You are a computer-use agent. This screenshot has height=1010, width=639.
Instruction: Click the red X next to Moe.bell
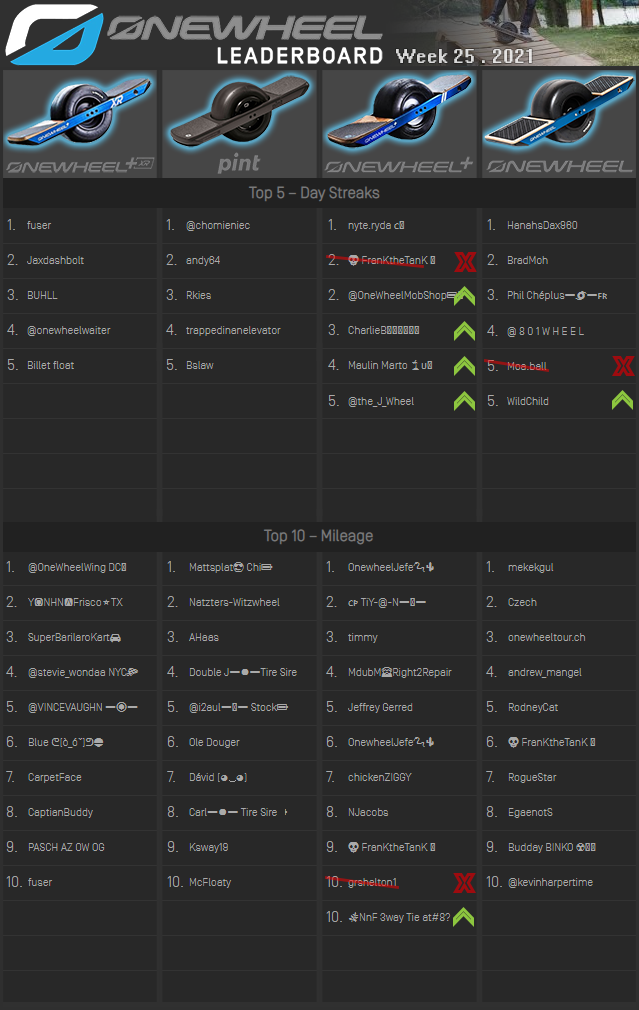click(x=622, y=366)
